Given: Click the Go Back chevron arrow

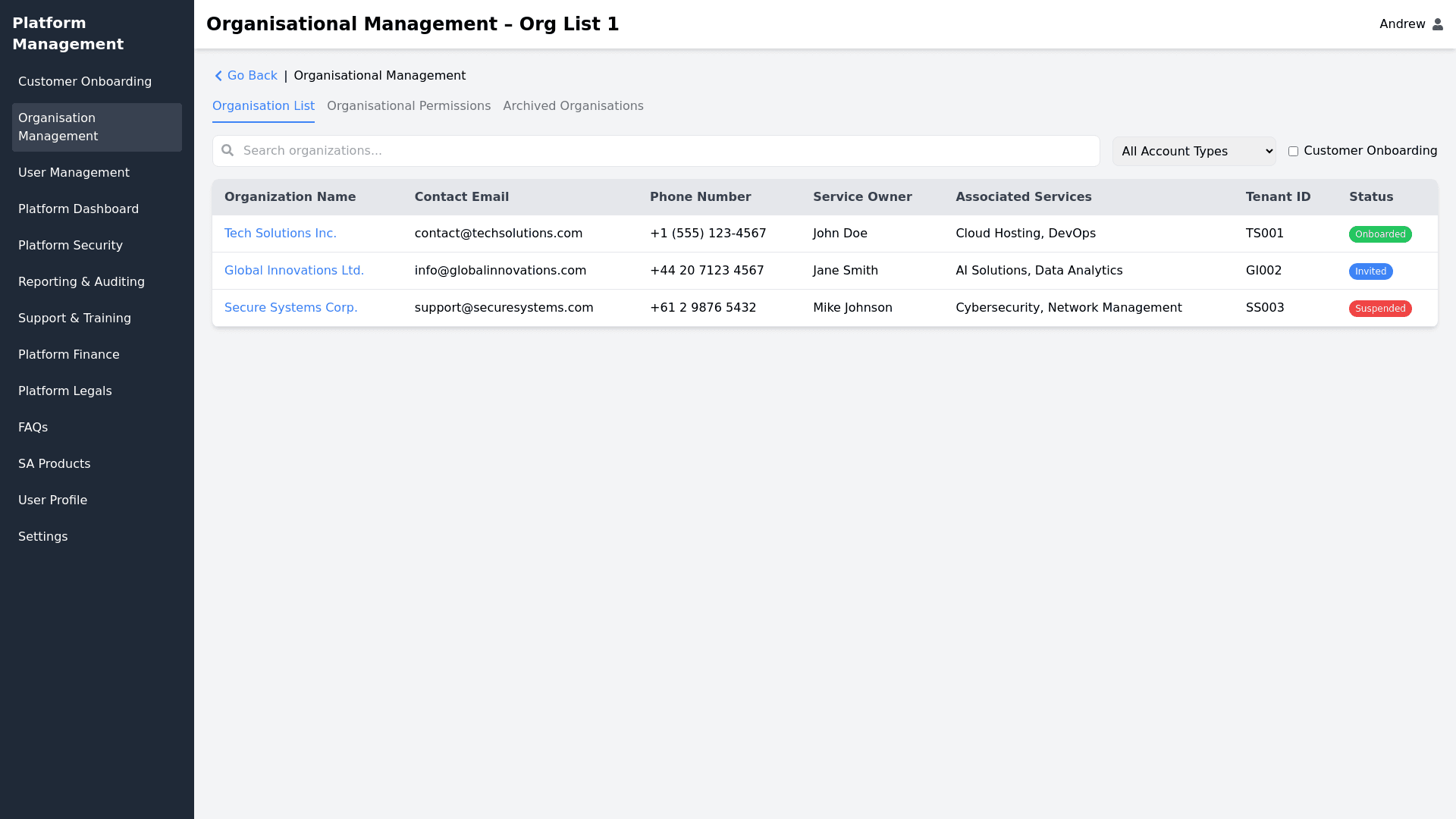Looking at the screenshot, I should point(218,76).
